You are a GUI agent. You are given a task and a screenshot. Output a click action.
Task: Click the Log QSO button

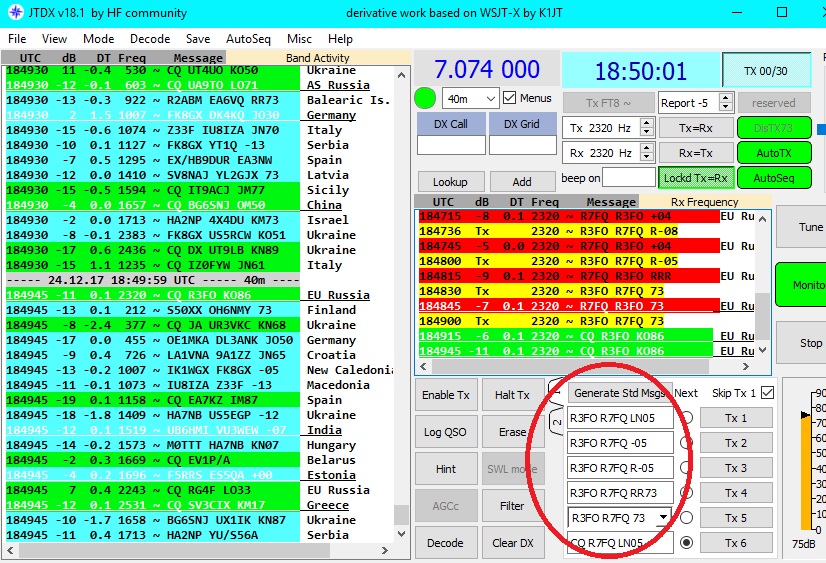446,432
